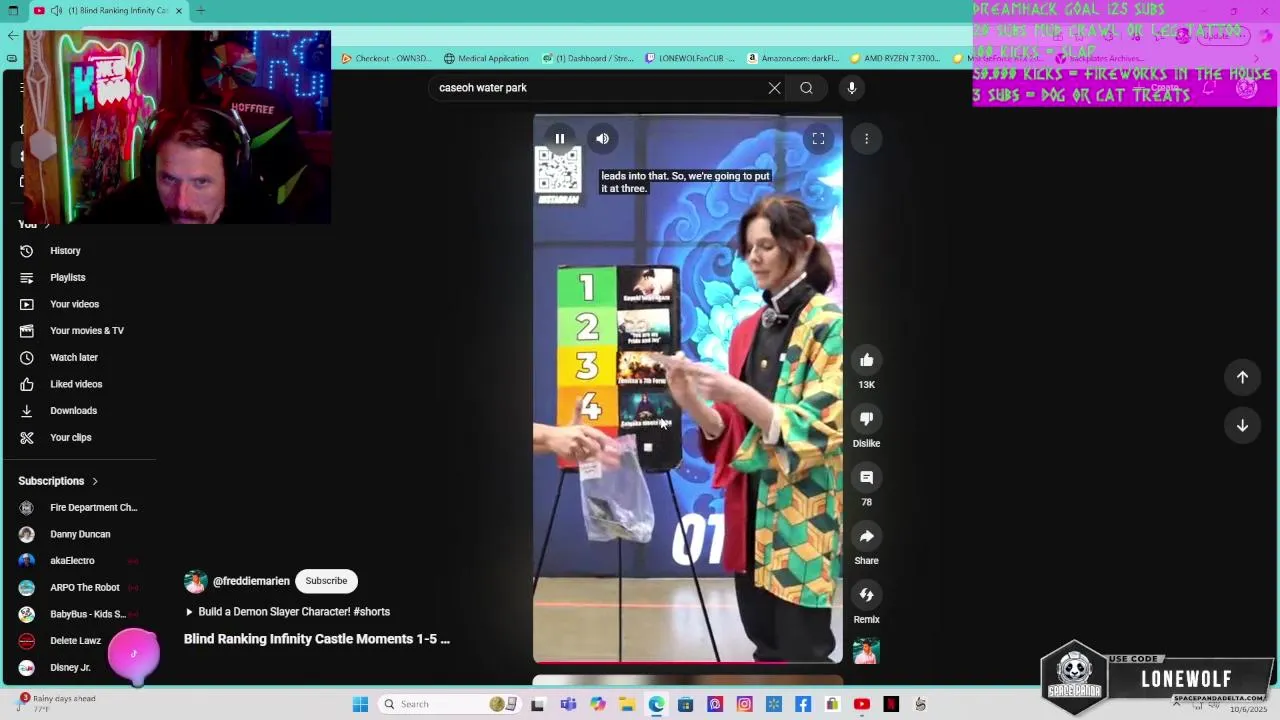This screenshot has width=1280, height=720.
Task: Start voice search with the microphone
Action: [x=852, y=88]
